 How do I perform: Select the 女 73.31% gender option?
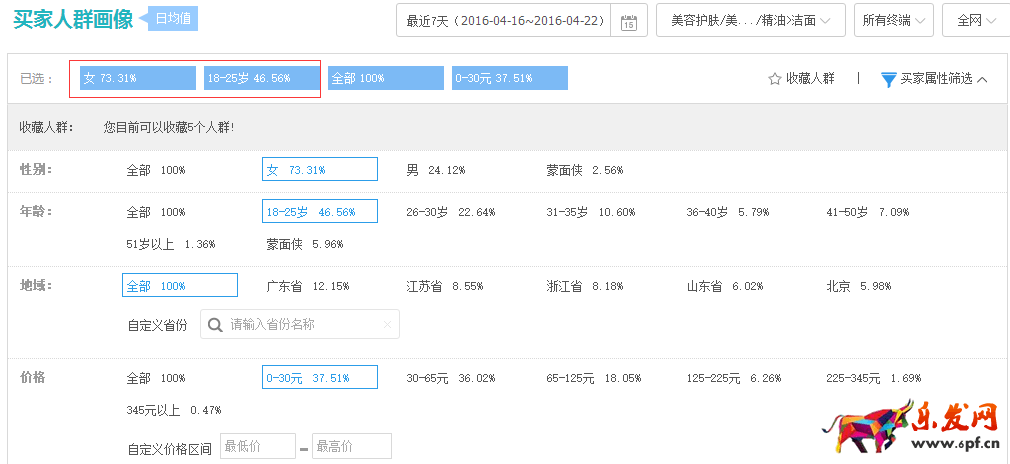[319, 170]
